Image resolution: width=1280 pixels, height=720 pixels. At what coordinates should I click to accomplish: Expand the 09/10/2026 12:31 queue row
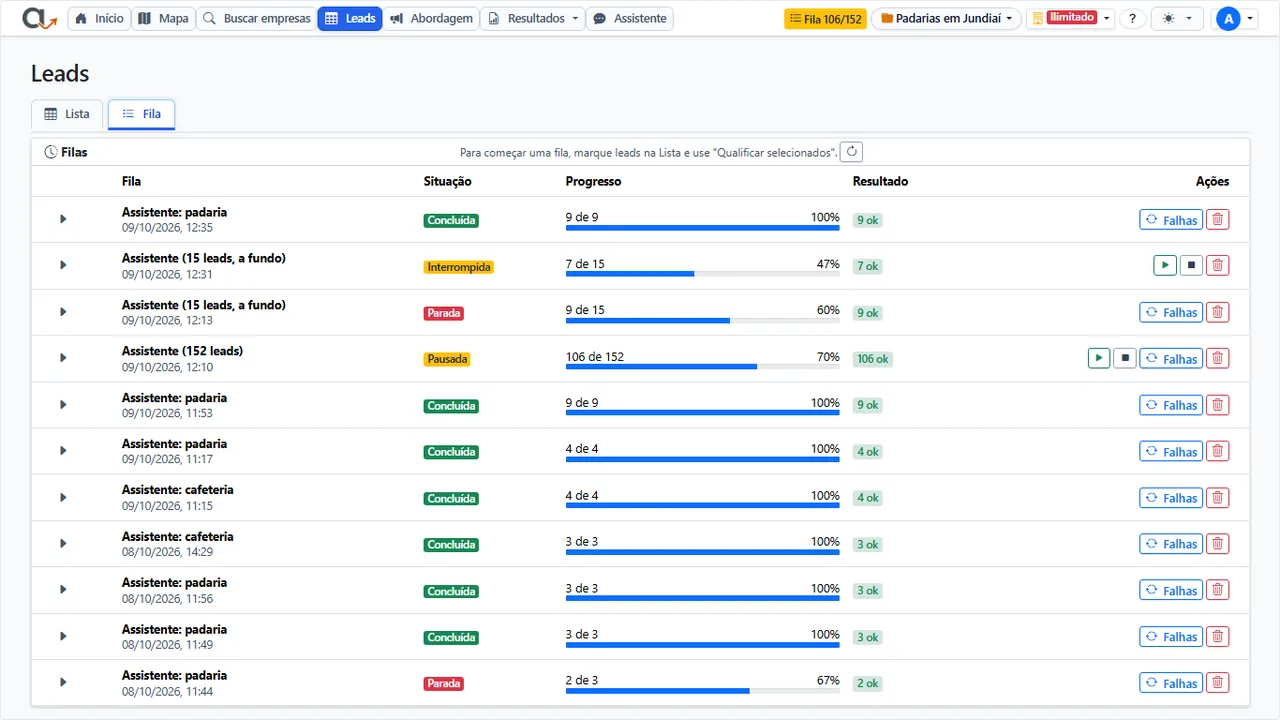(63, 265)
